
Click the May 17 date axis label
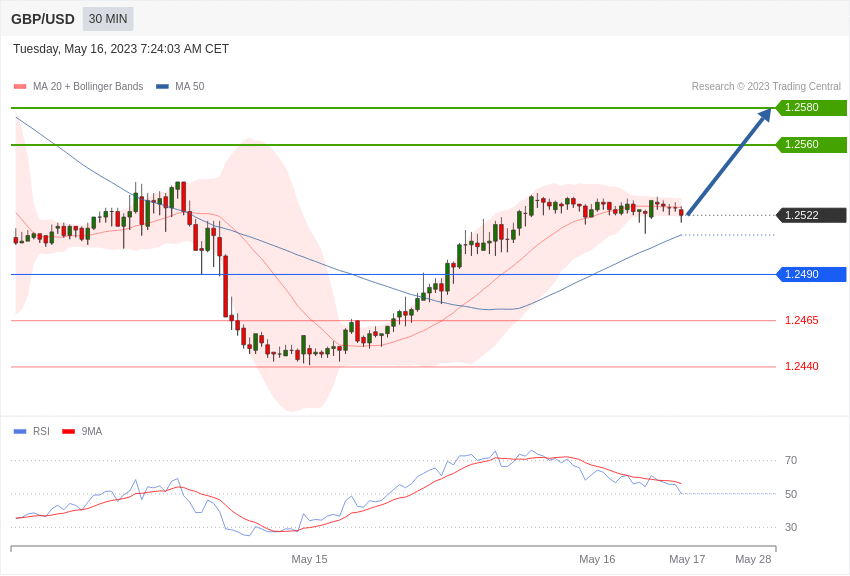pos(687,559)
